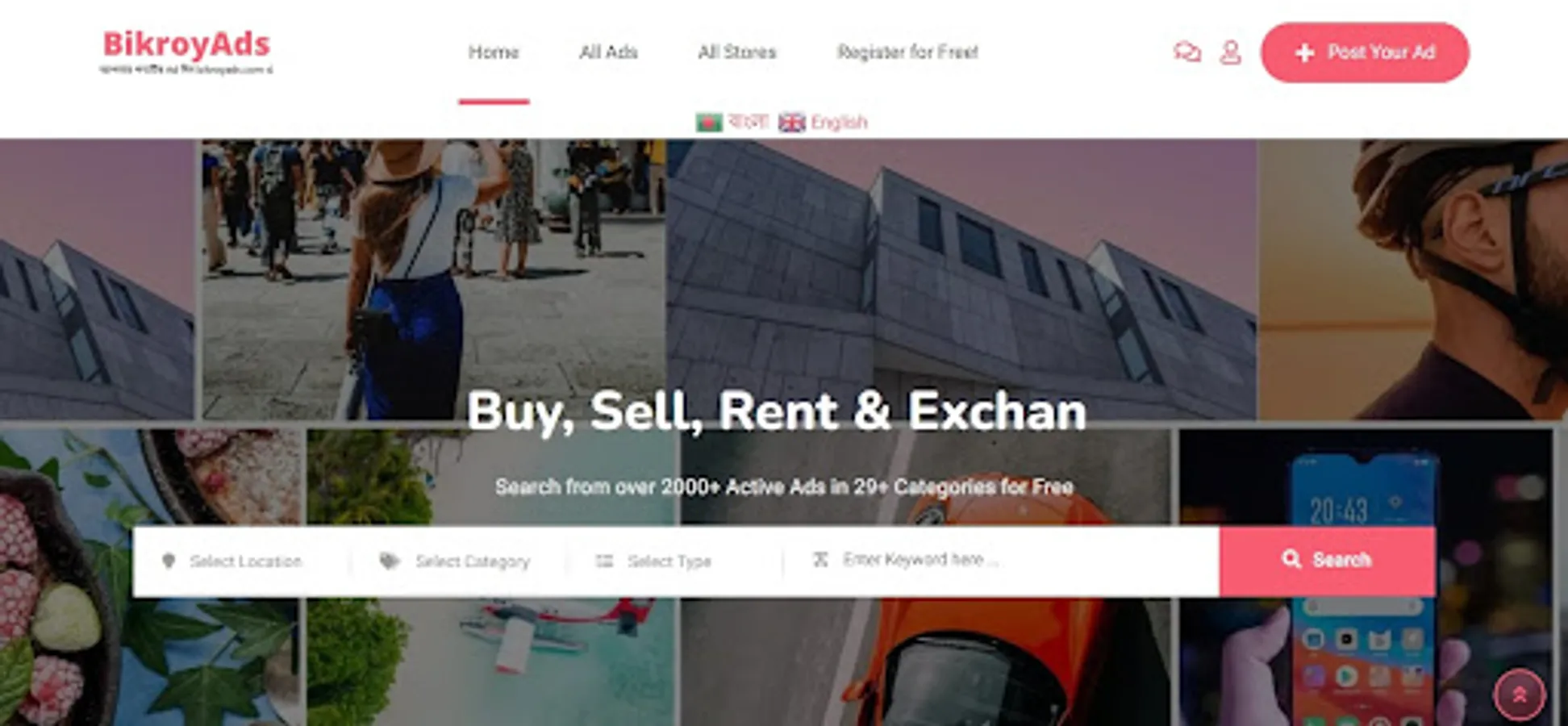Go to the Home menu item

[x=494, y=52]
